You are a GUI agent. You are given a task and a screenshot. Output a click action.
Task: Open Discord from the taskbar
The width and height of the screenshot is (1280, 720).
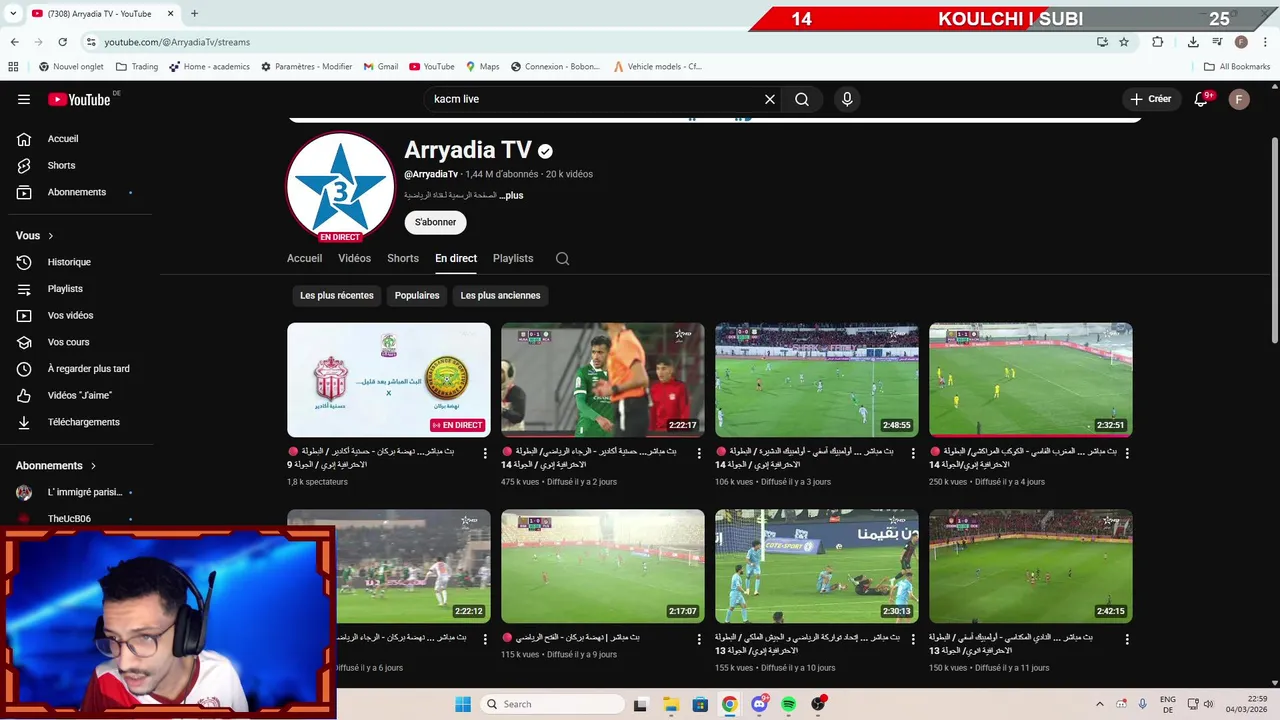759,704
